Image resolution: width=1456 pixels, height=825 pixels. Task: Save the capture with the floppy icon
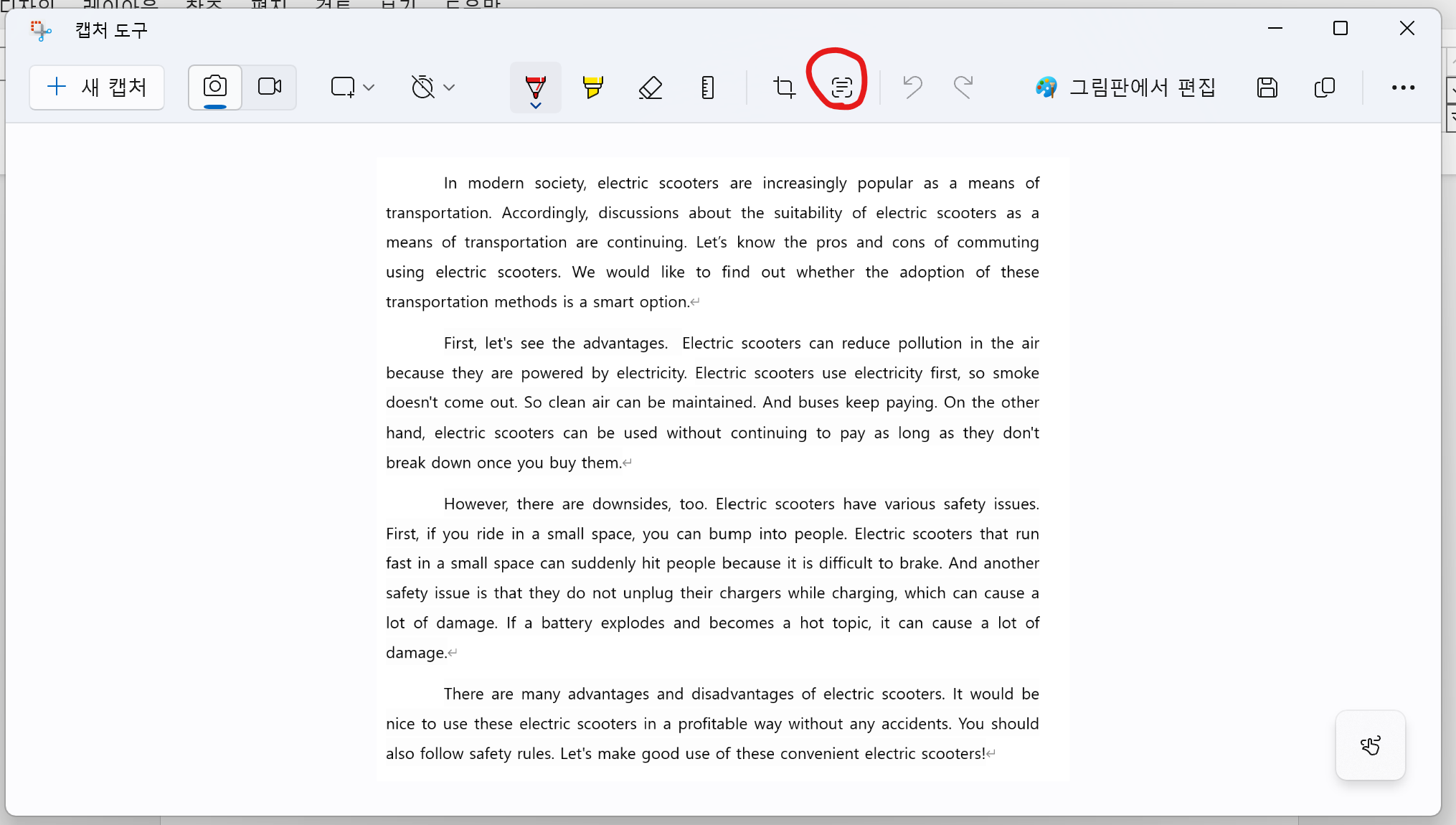pos(1267,88)
